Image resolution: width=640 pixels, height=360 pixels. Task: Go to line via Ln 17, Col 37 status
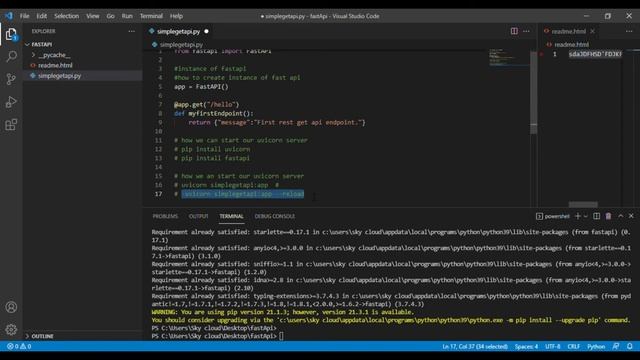[475, 347]
